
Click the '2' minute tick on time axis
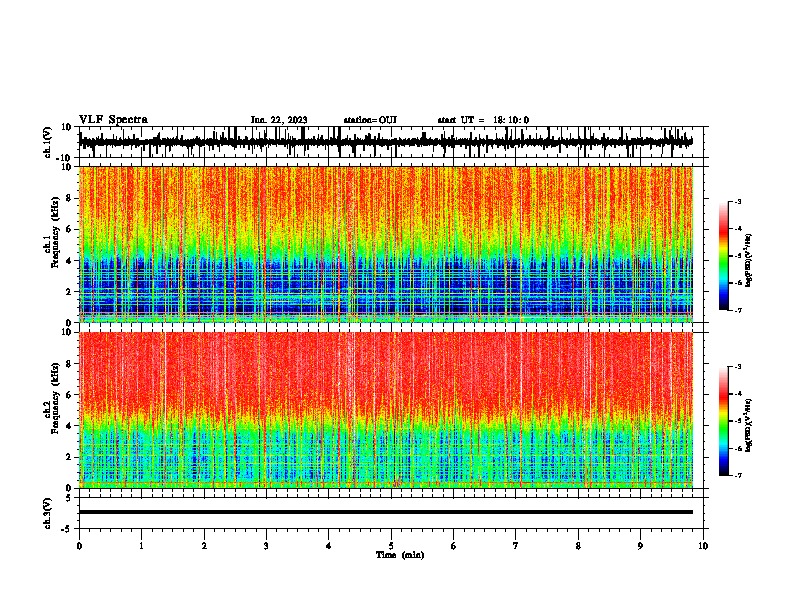[204, 546]
